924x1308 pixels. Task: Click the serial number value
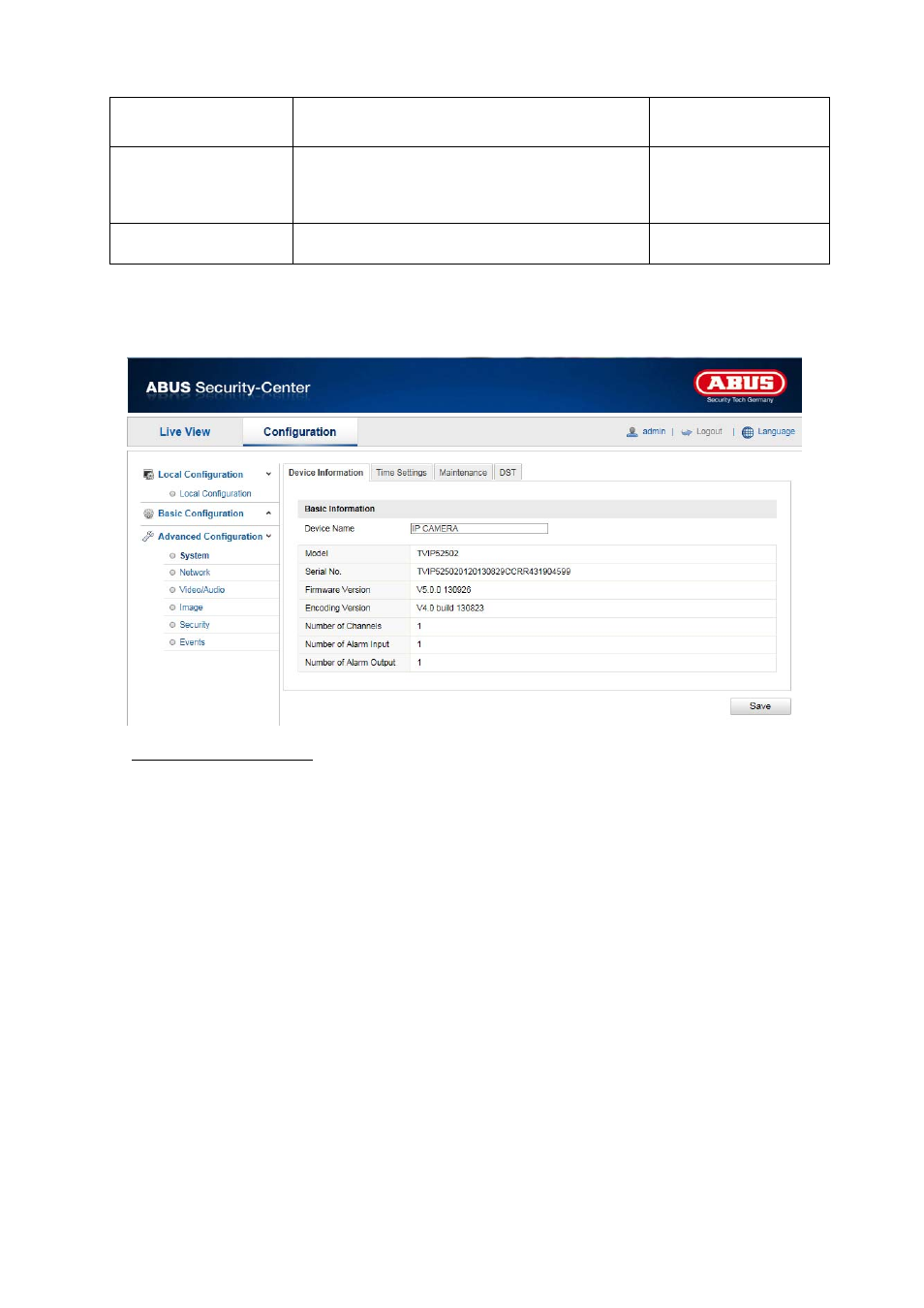494,572
